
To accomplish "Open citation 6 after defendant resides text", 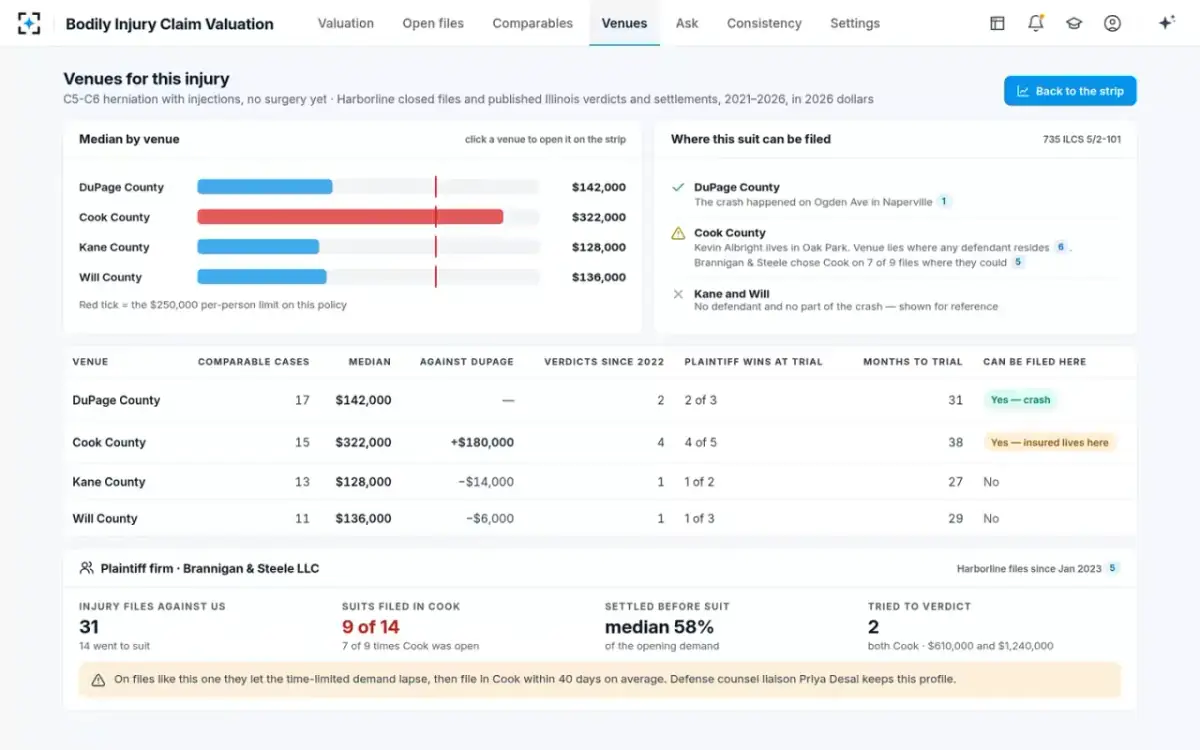I will coord(1060,247).
